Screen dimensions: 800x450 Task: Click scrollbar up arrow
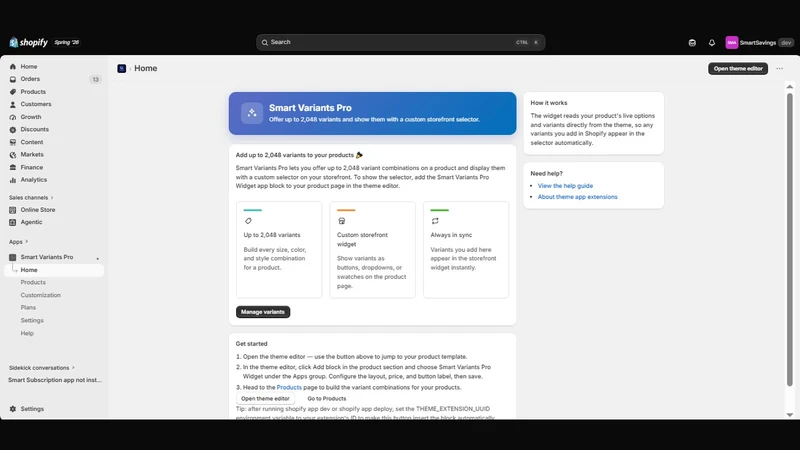(x=789, y=87)
